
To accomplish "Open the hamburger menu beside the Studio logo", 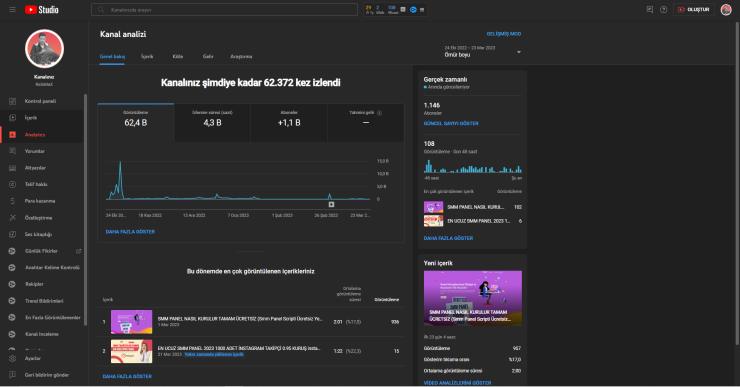I will point(12,9).
